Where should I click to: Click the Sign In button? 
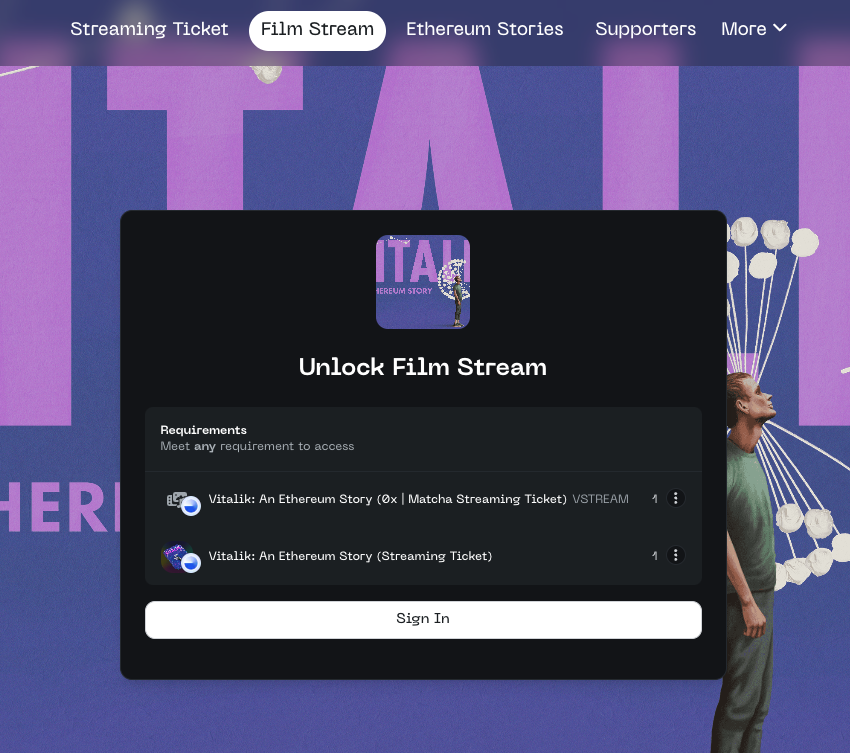click(x=423, y=620)
